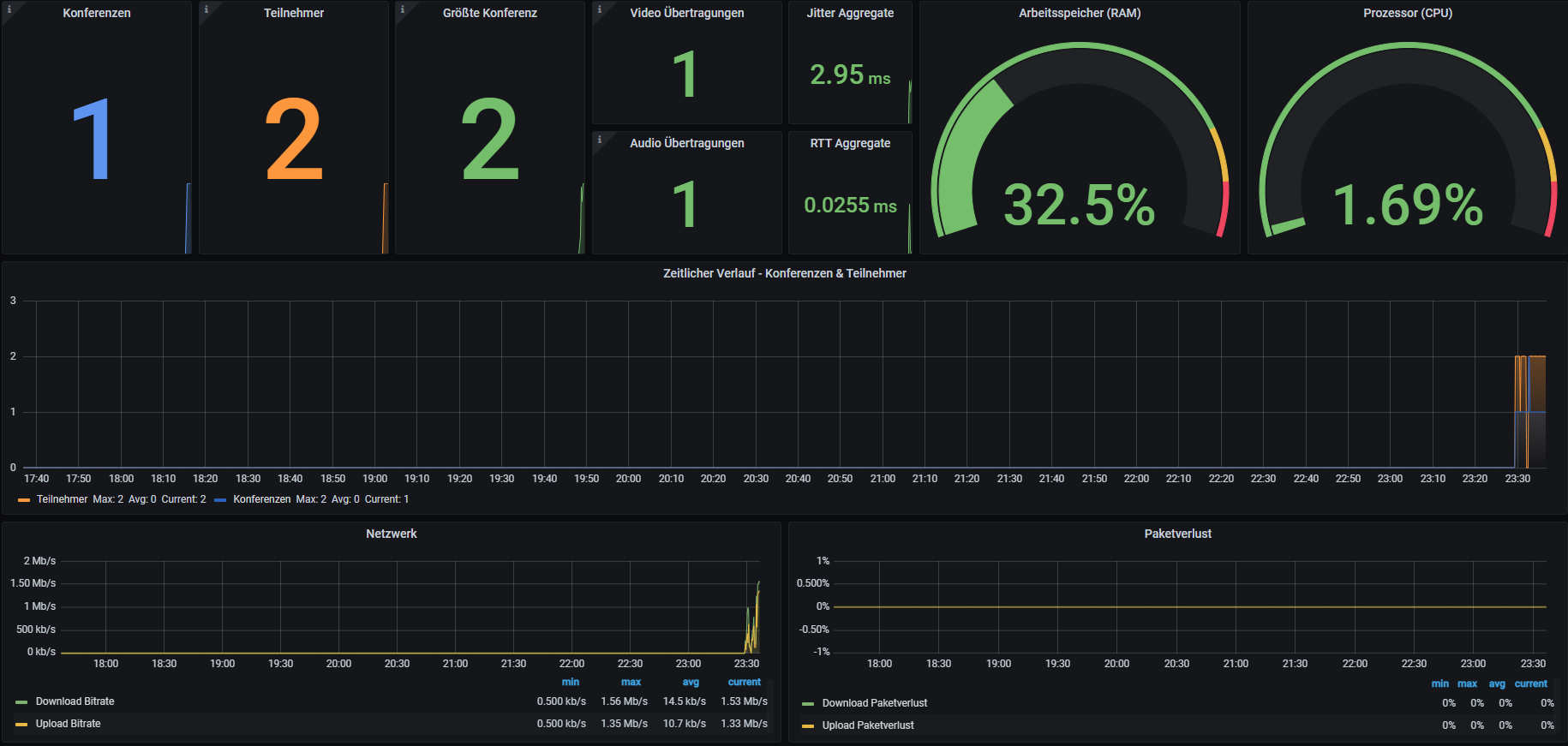The image size is (1568, 746).
Task: Open the Netzwerk panel title menu
Action: (392, 534)
